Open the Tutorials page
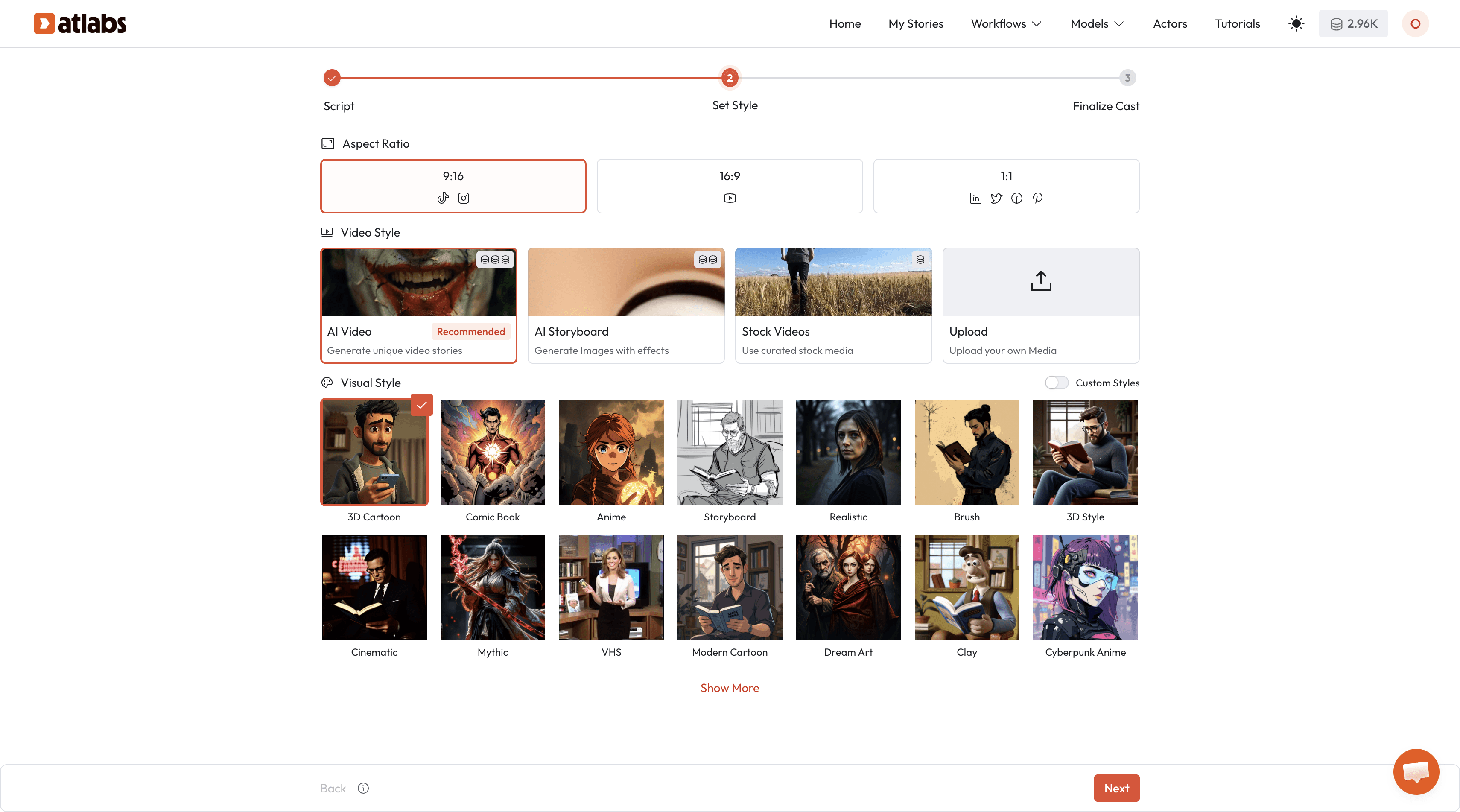The height and width of the screenshot is (812, 1460). pos(1237,24)
